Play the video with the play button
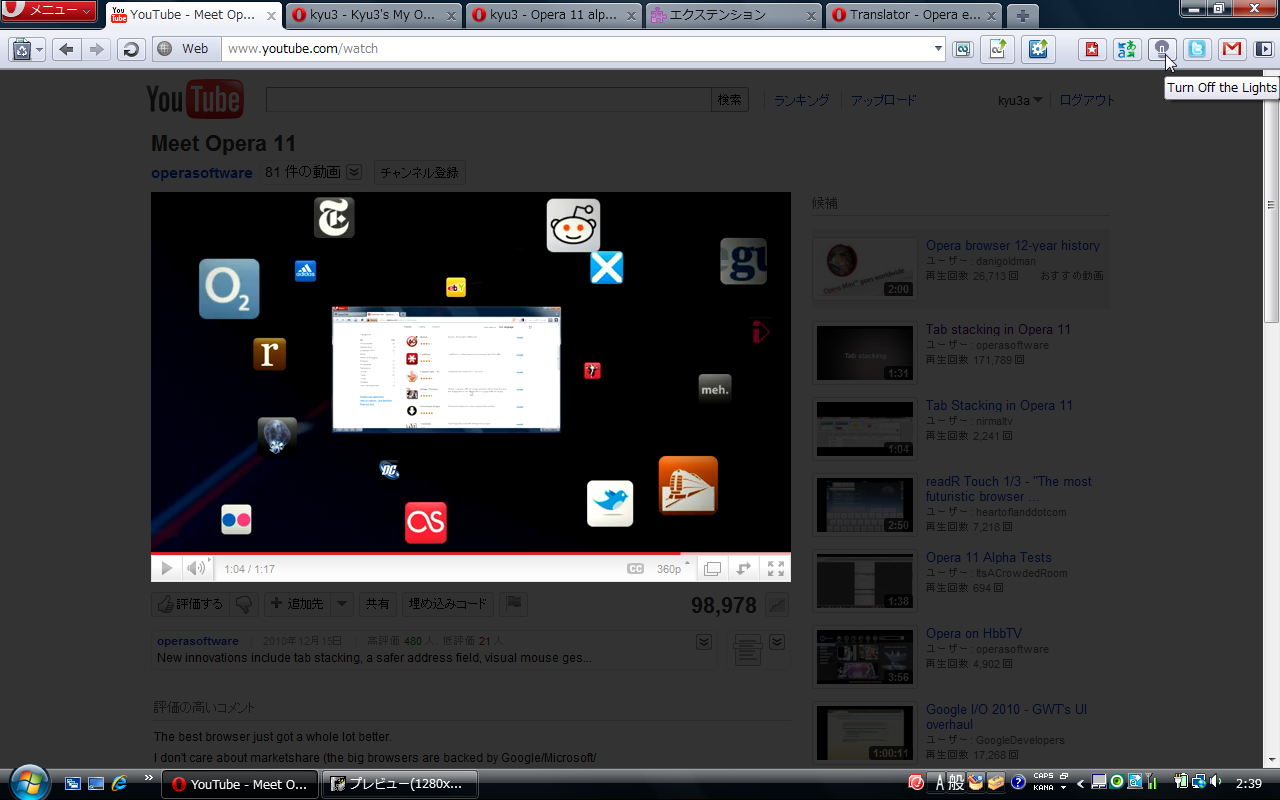 (x=166, y=568)
